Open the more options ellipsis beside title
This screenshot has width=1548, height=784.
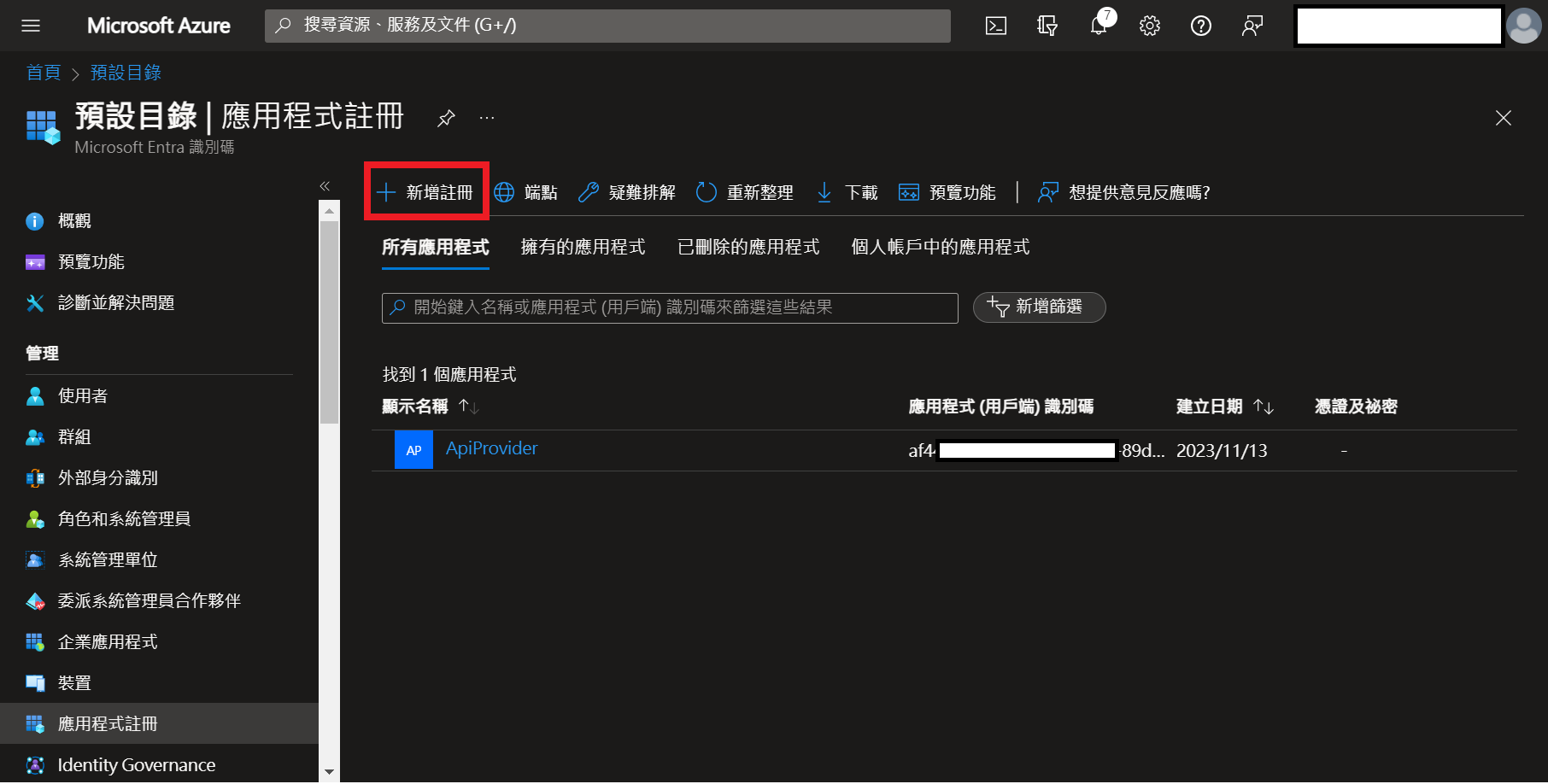point(487,118)
